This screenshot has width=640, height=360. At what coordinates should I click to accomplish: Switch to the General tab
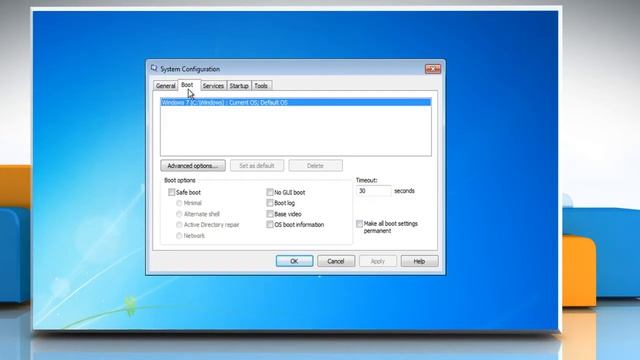click(166, 86)
